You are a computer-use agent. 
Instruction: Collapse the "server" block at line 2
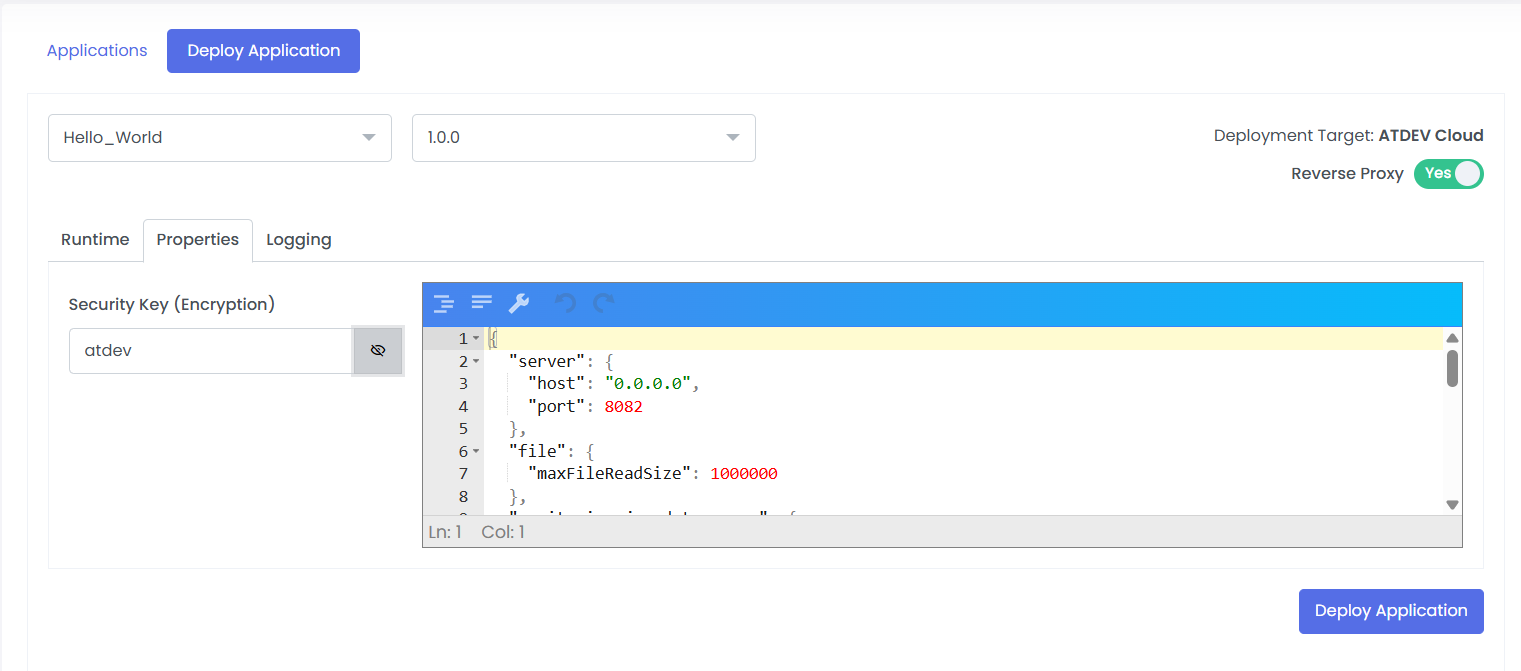pyautogui.click(x=476, y=361)
